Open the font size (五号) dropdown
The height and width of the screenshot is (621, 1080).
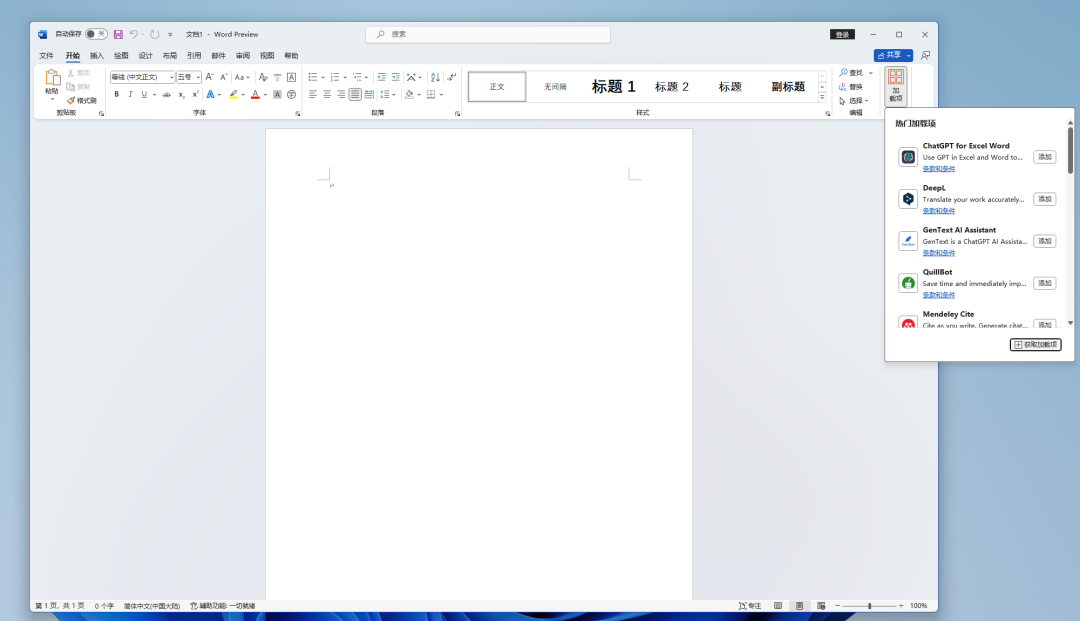coord(198,77)
